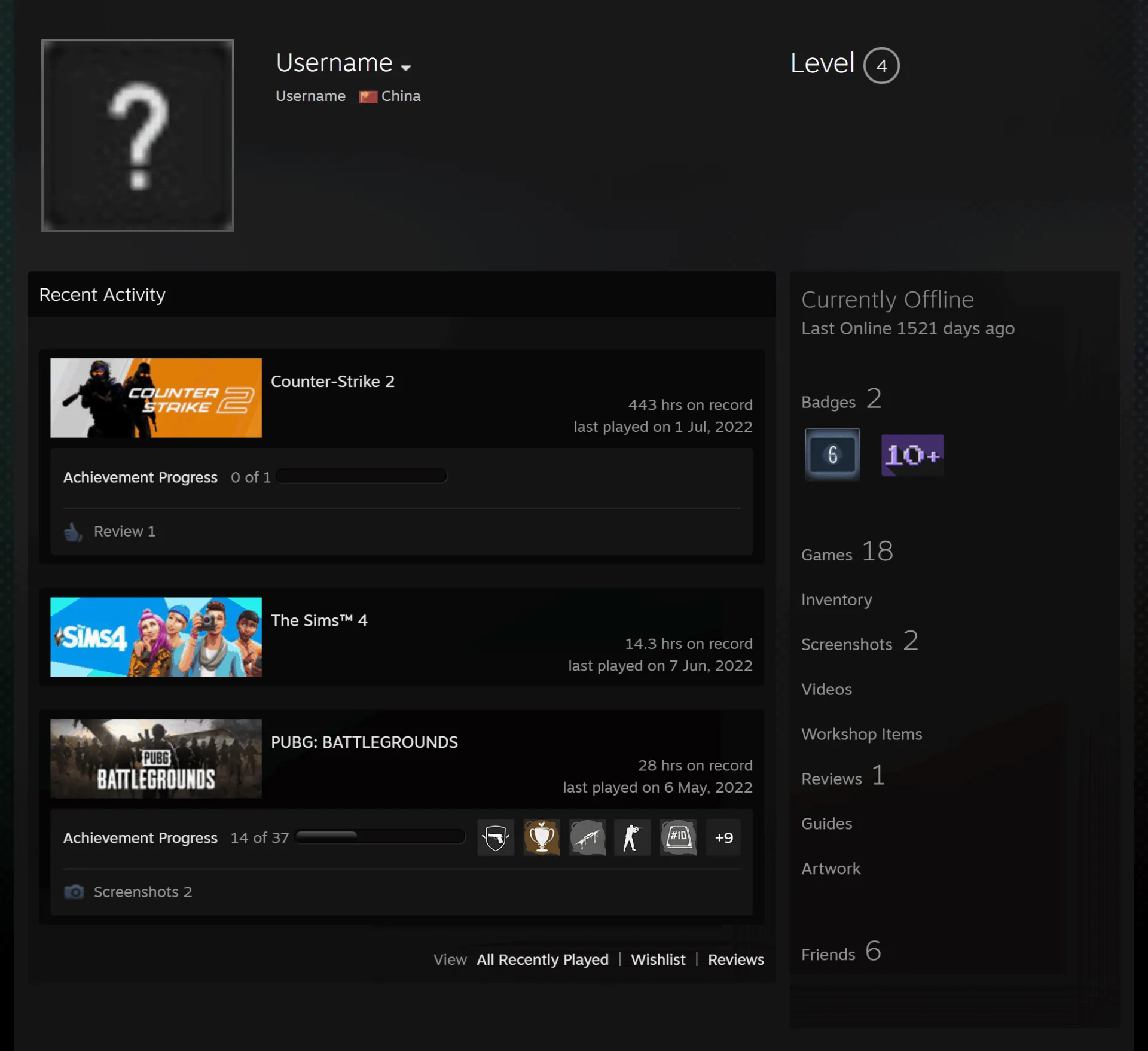Open the Counter-Strike 2 banner image
The image size is (1148, 1051).
pos(156,398)
